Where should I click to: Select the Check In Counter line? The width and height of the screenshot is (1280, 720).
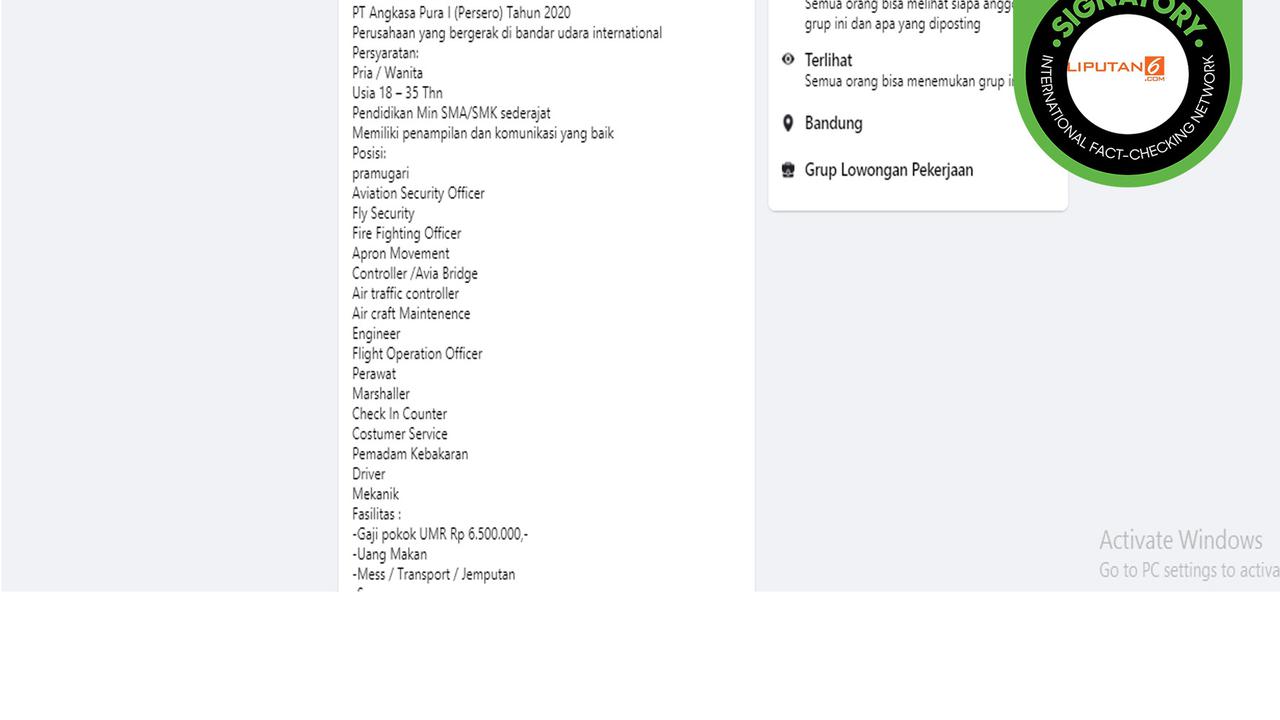click(x=399, y=413)
